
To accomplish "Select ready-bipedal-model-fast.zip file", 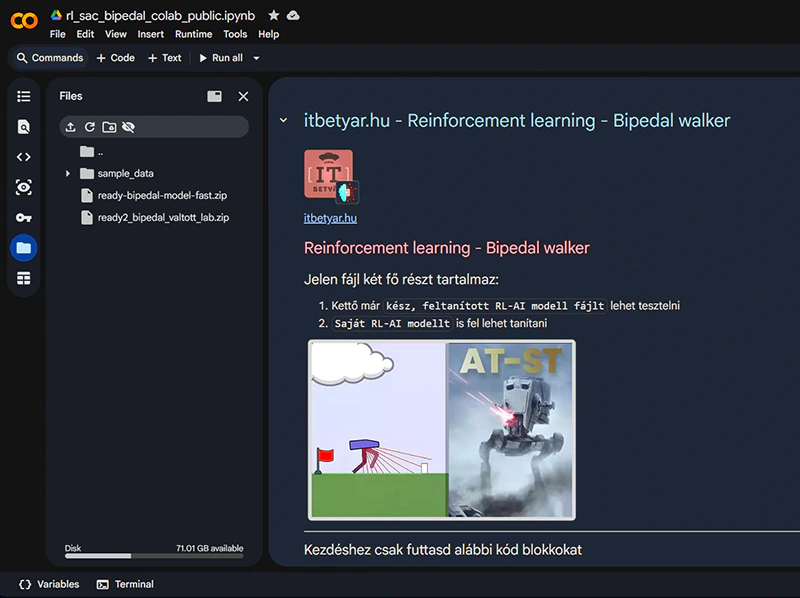I will 162,195.
